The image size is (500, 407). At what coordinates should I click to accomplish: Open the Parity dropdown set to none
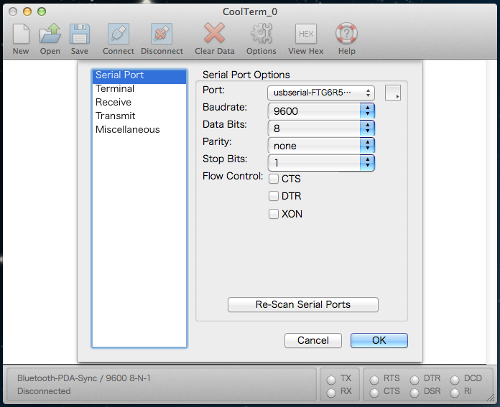pos(321,145)
